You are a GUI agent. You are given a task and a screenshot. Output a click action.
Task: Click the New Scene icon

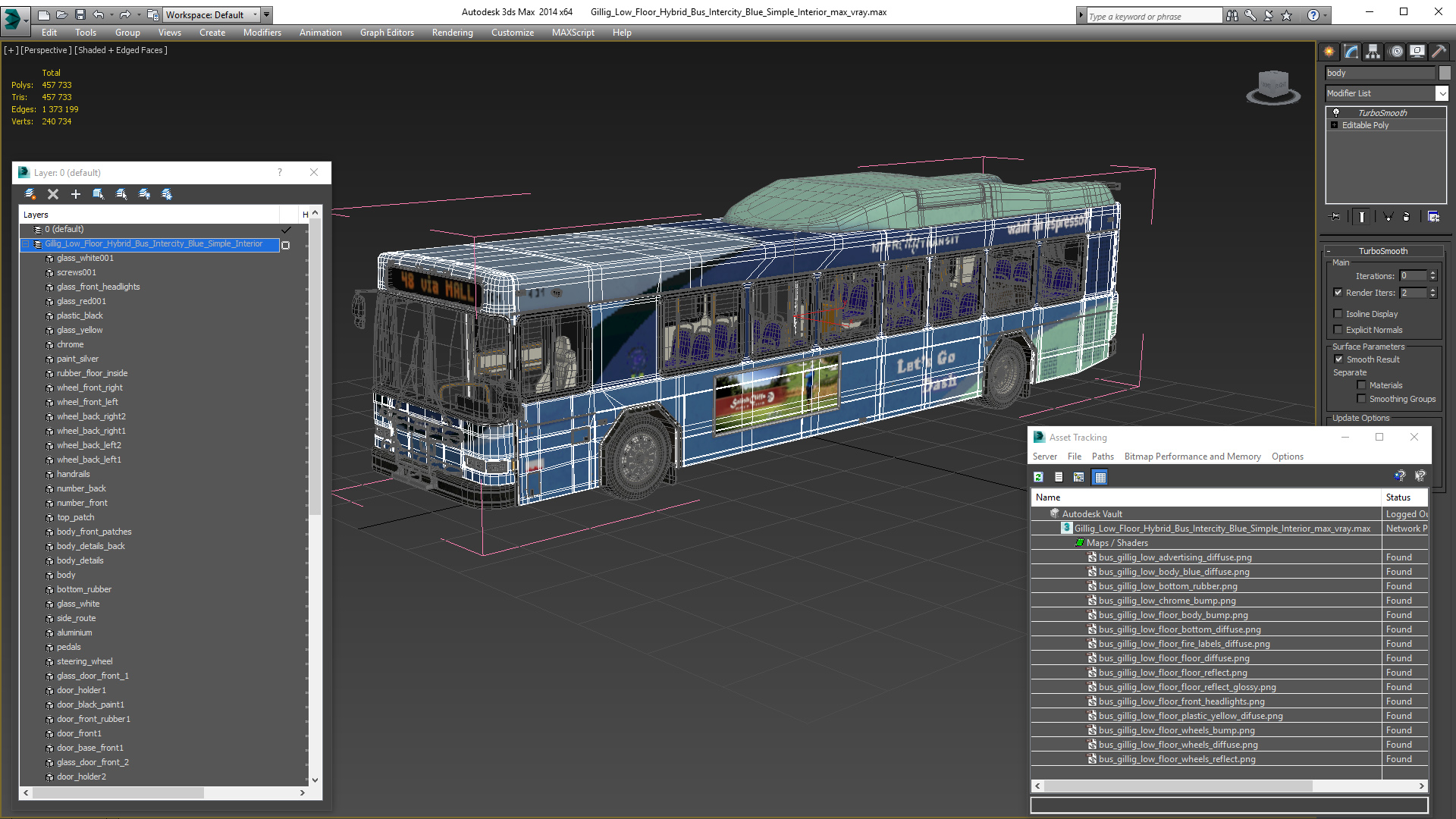point(44,14)
